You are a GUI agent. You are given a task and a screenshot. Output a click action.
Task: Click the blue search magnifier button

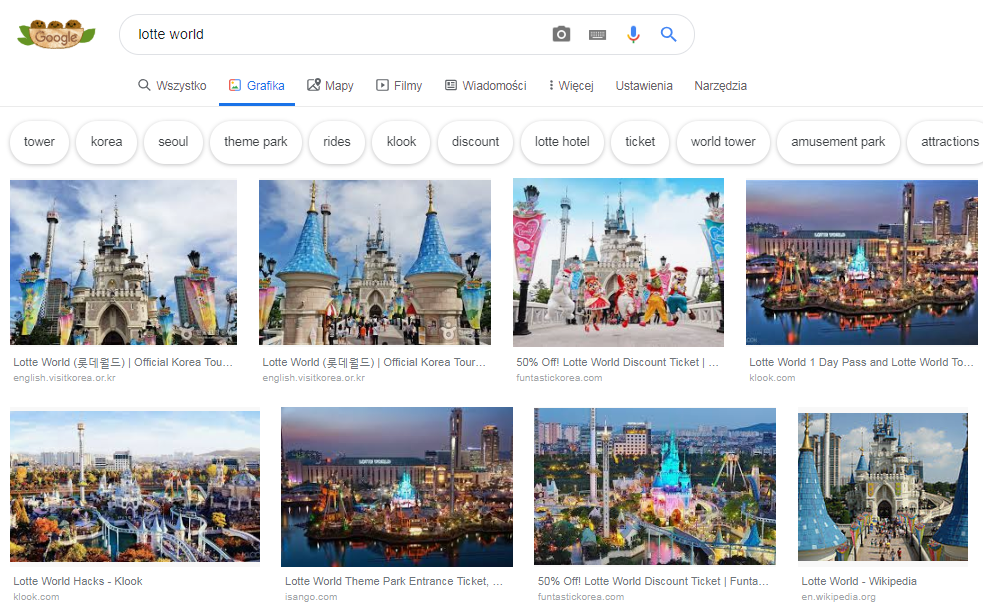click(668, 34)
